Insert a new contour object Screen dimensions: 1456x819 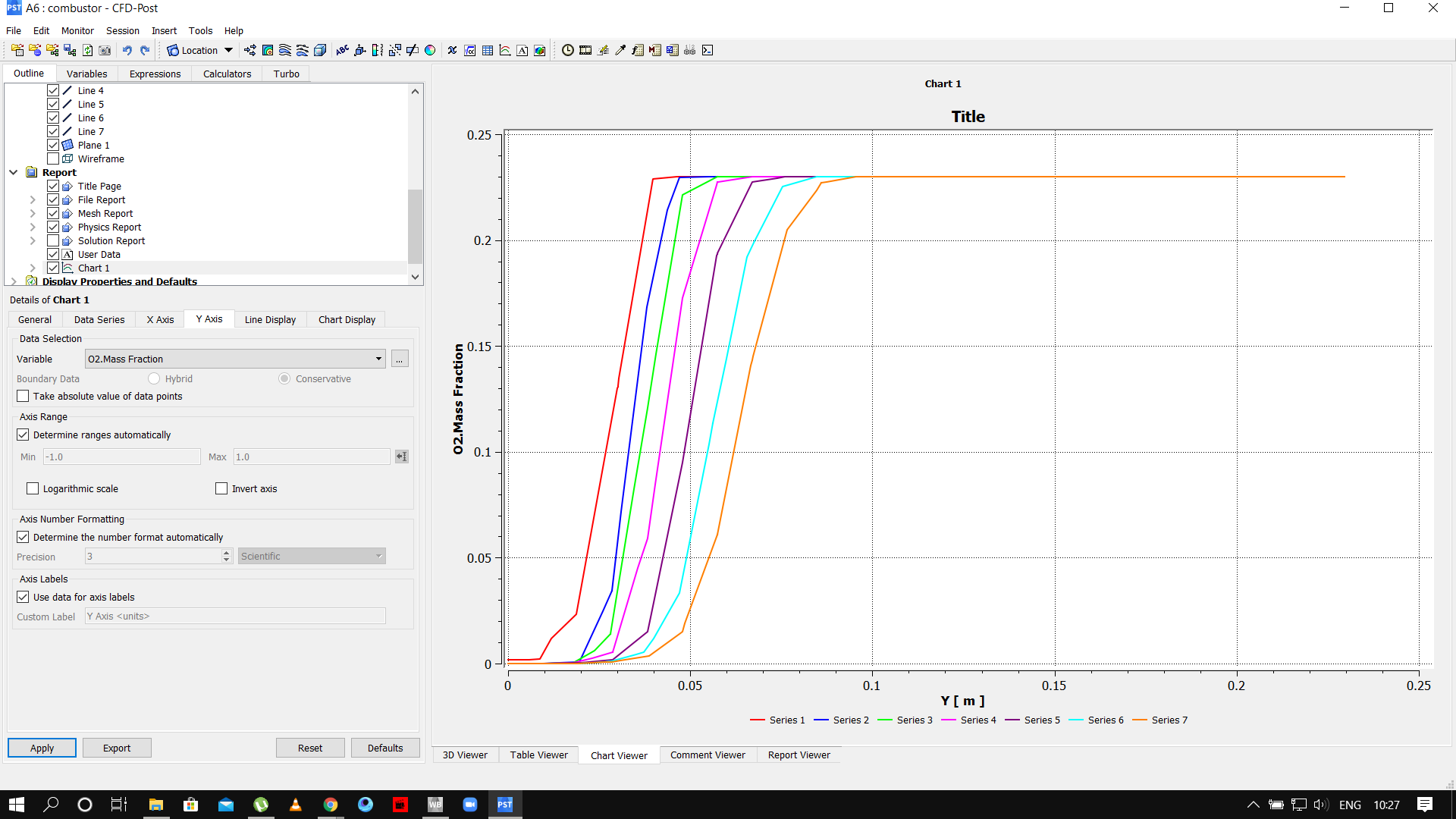tap(268, 50)
